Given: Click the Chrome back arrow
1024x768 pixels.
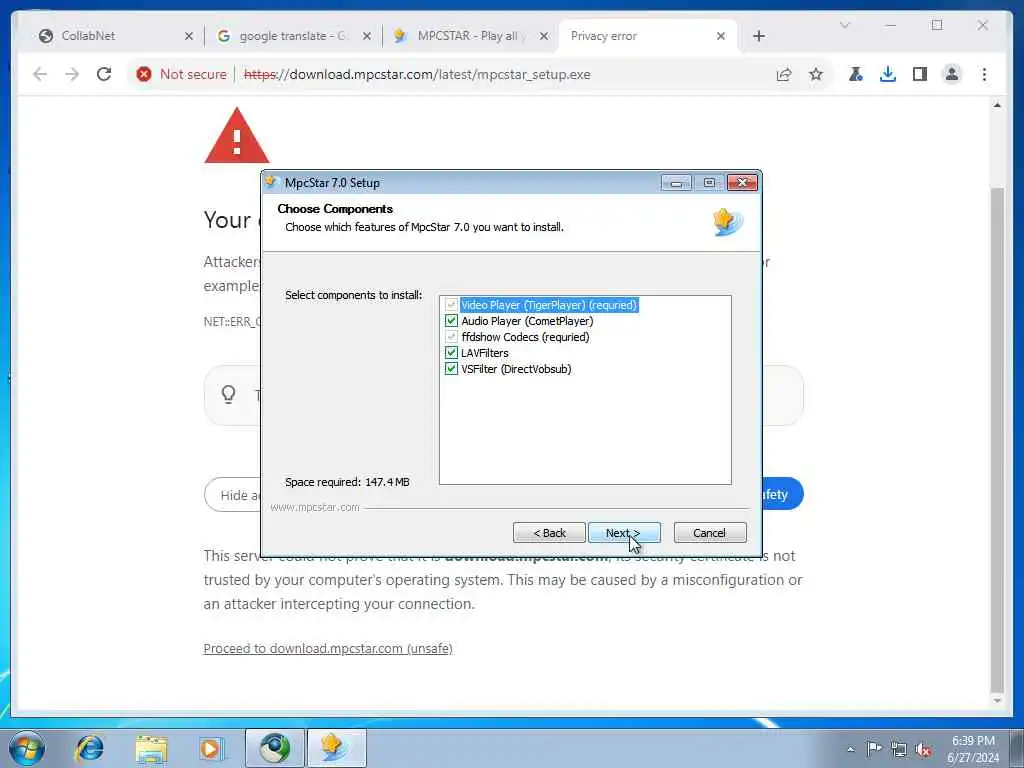Looking at the screenshot, I should (x=40, y=74).
